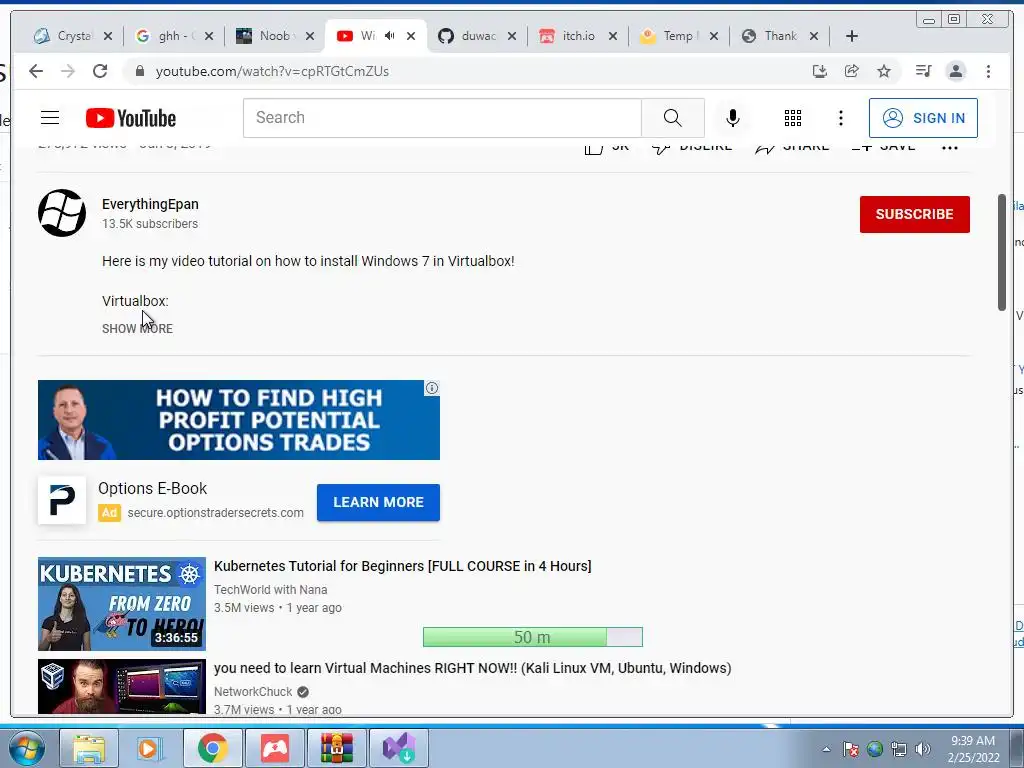This screenshot has height=768, width=1024.
Task: Click the Kubernetes video thumbnail
Action: (x=121, y=603)
